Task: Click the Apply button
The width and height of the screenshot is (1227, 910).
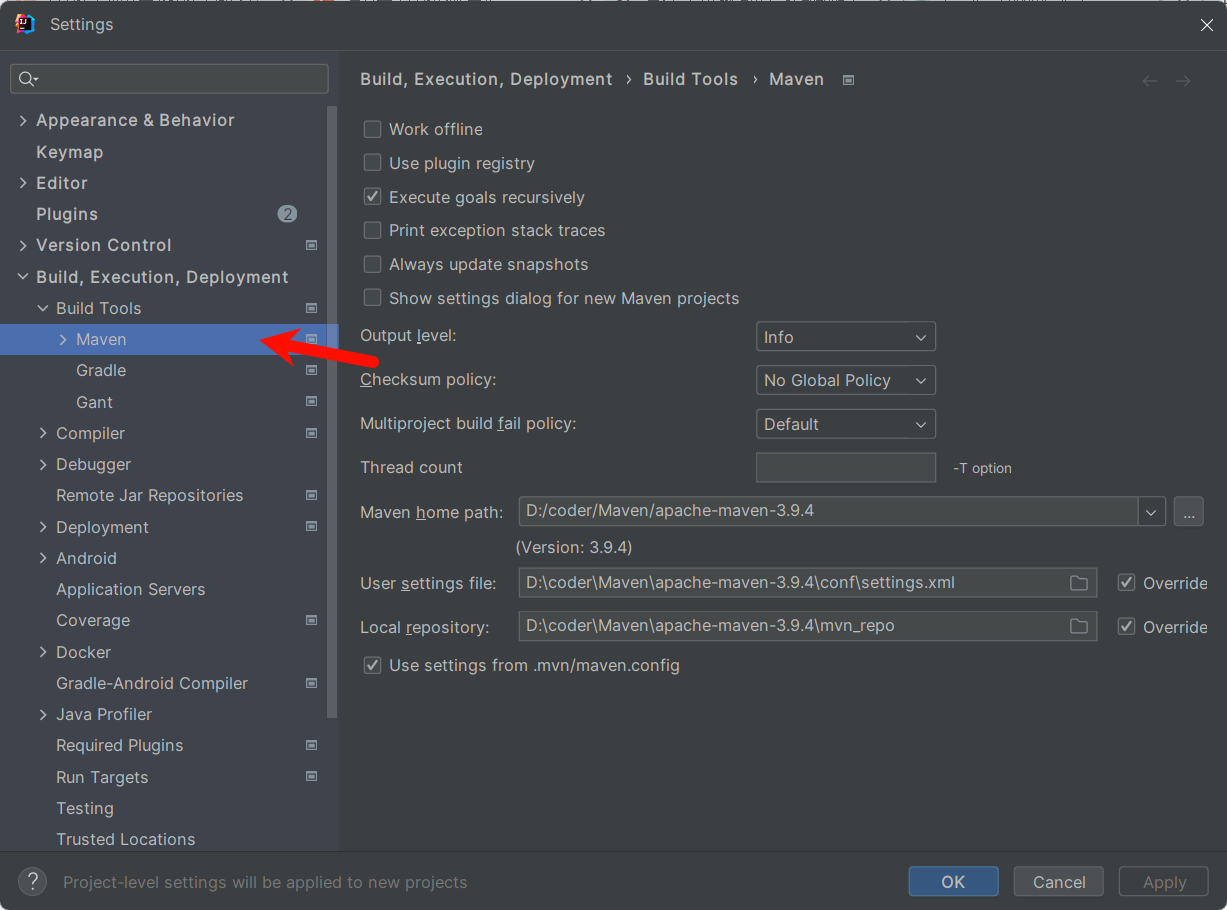Action: click(x=1164, y=881)
